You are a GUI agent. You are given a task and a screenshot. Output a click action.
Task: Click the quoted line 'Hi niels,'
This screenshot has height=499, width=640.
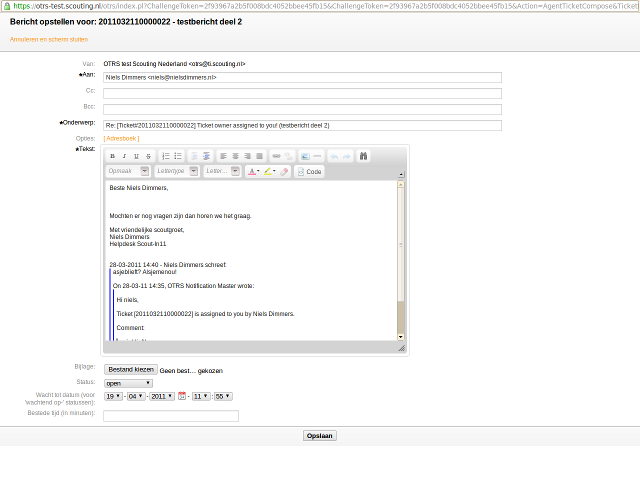click(x=127, y=300)
